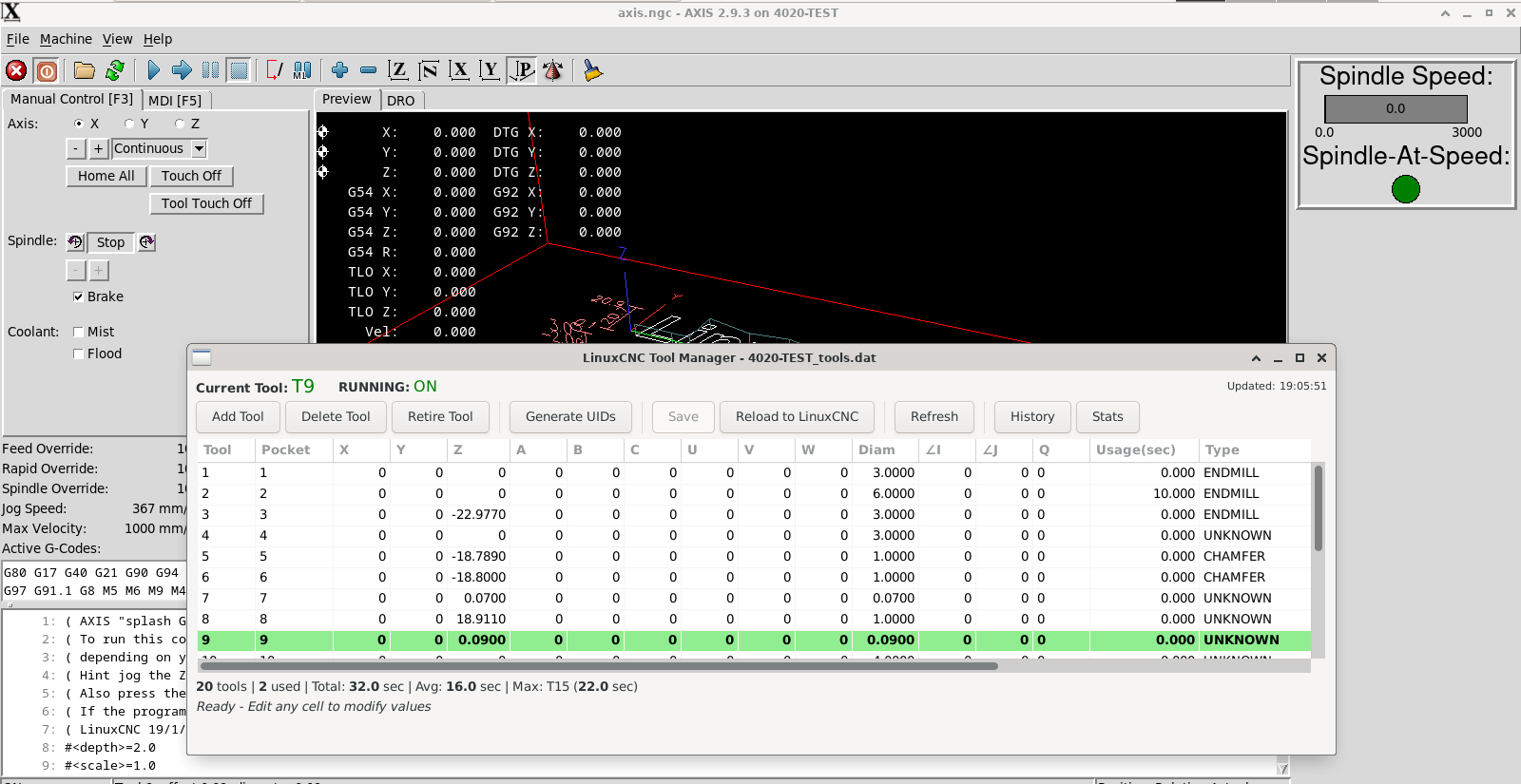Enable Flood coolant checkbox
Image resolution: width=1521 pixels, height=784 pixels.
[79, 354]
